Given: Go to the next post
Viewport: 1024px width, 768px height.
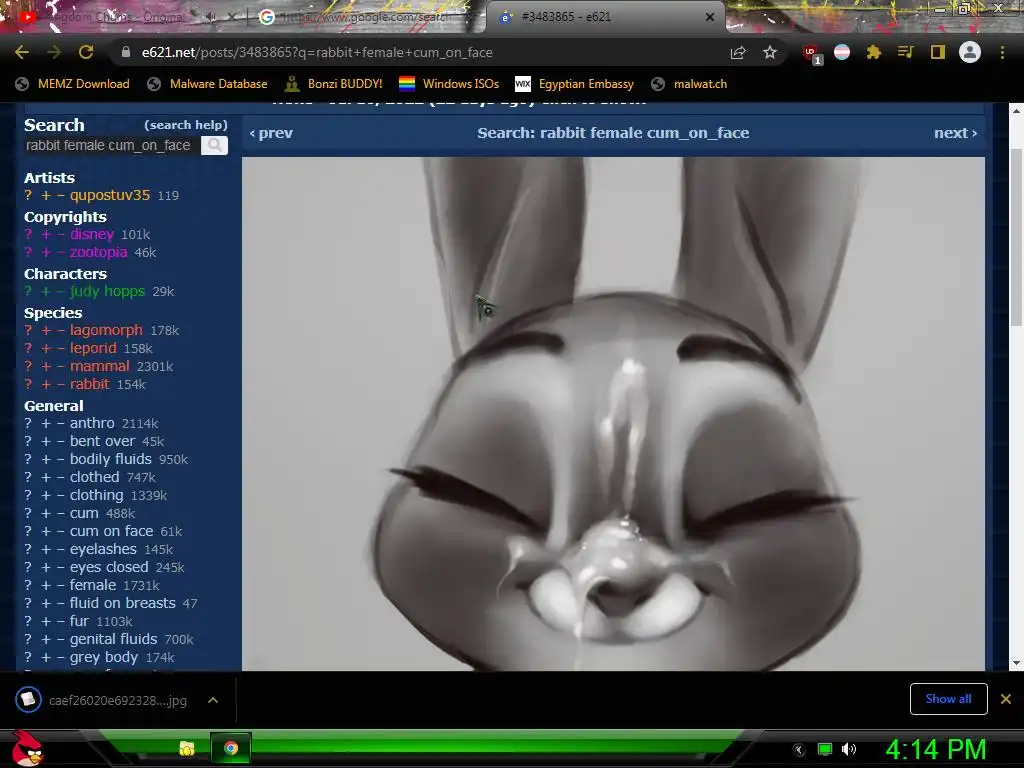Looking at the screenshot, I should tap(955, 133).
